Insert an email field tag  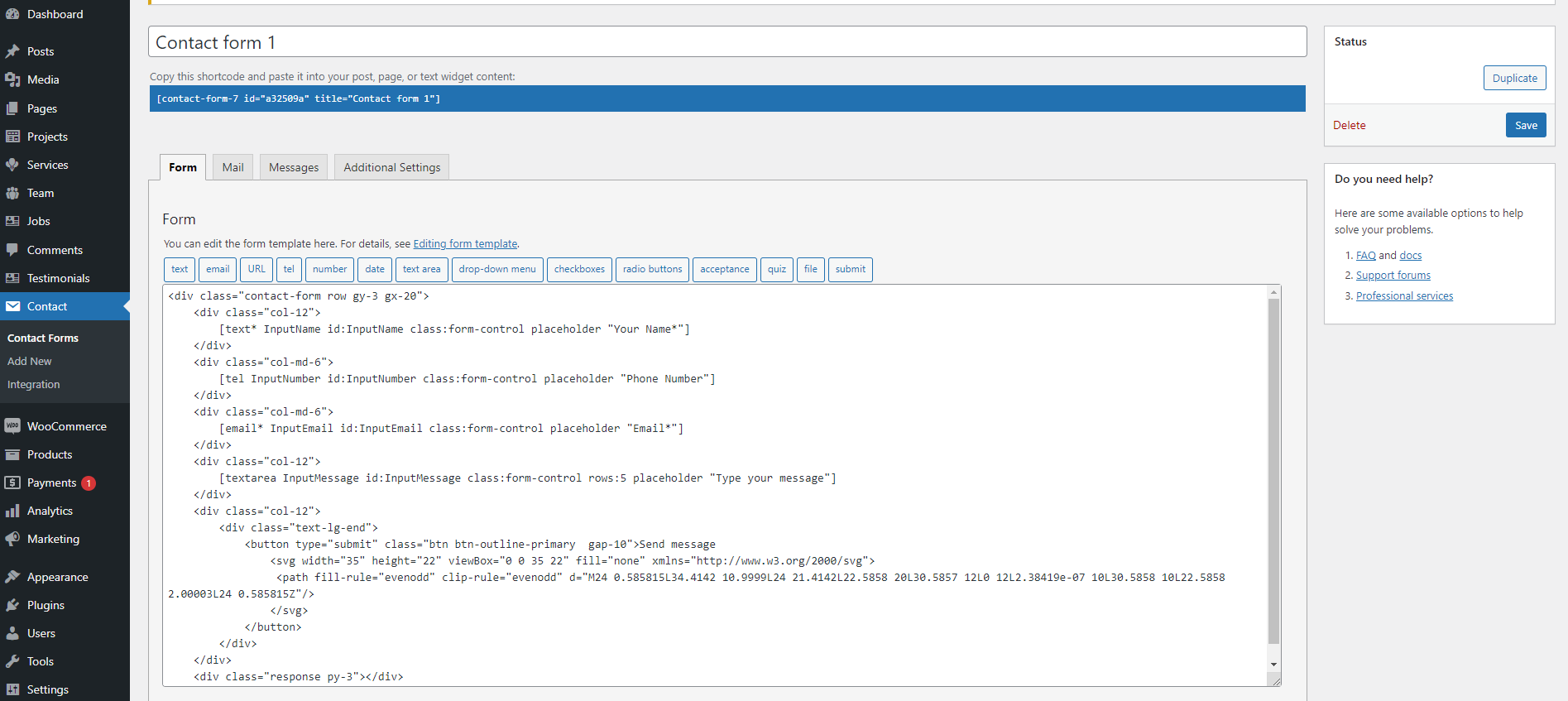pyautogui.click(x=218, y=270)
